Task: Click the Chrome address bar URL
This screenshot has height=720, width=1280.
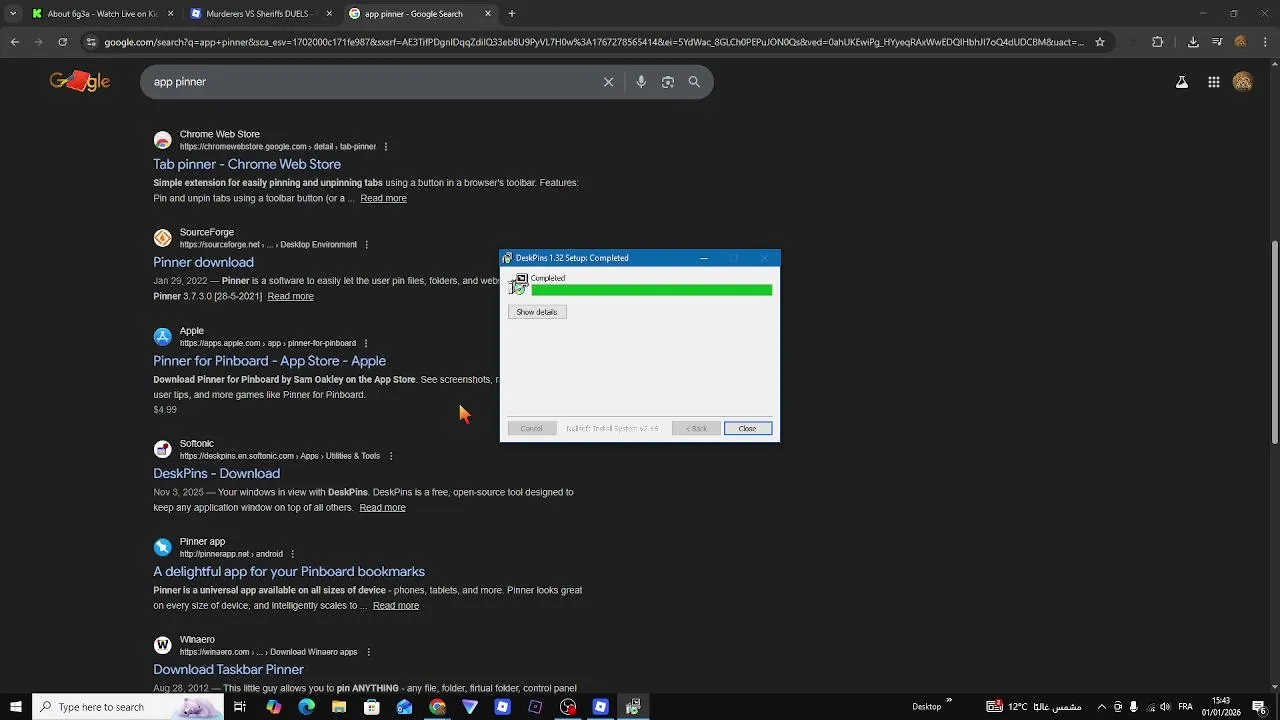Action: tap(594, 42)
